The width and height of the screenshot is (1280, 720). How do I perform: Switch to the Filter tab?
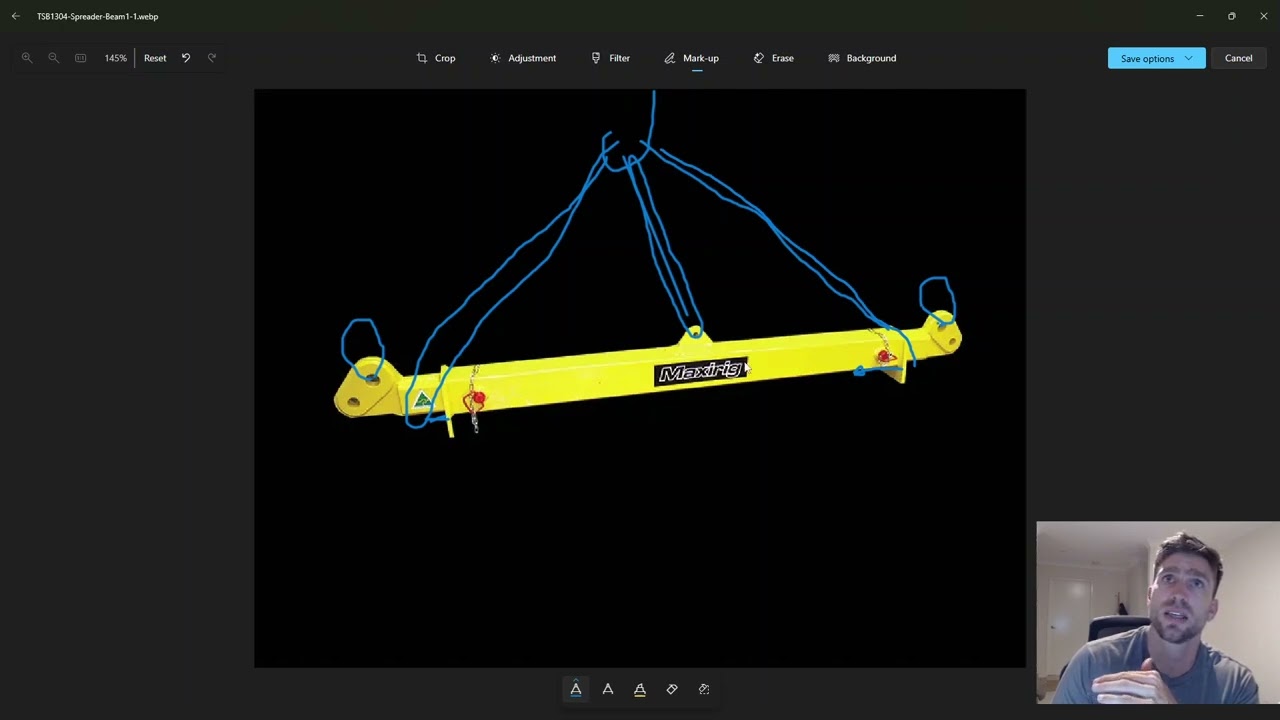pos(610,58)
